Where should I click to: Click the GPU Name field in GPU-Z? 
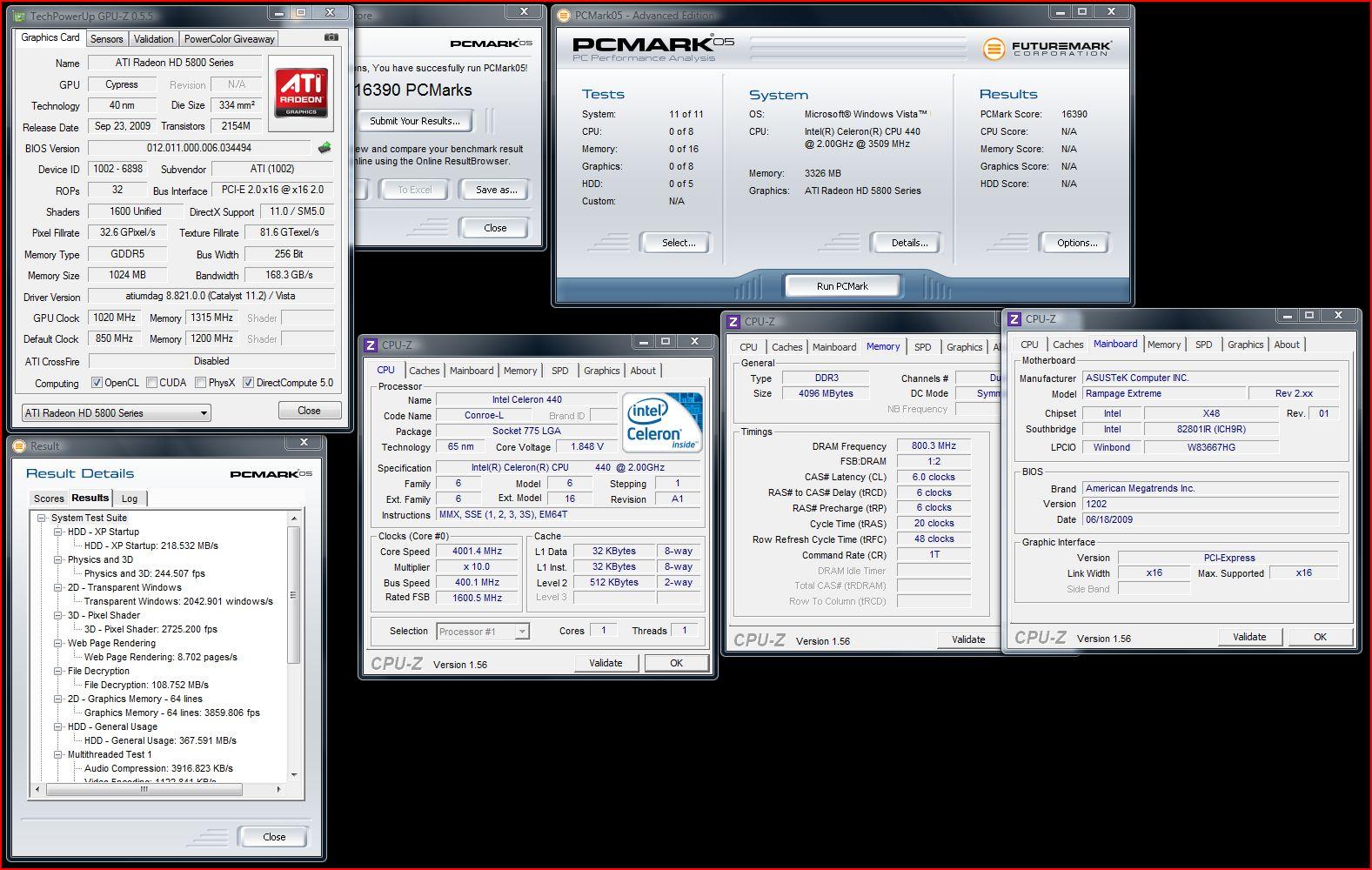coord(174,63)
